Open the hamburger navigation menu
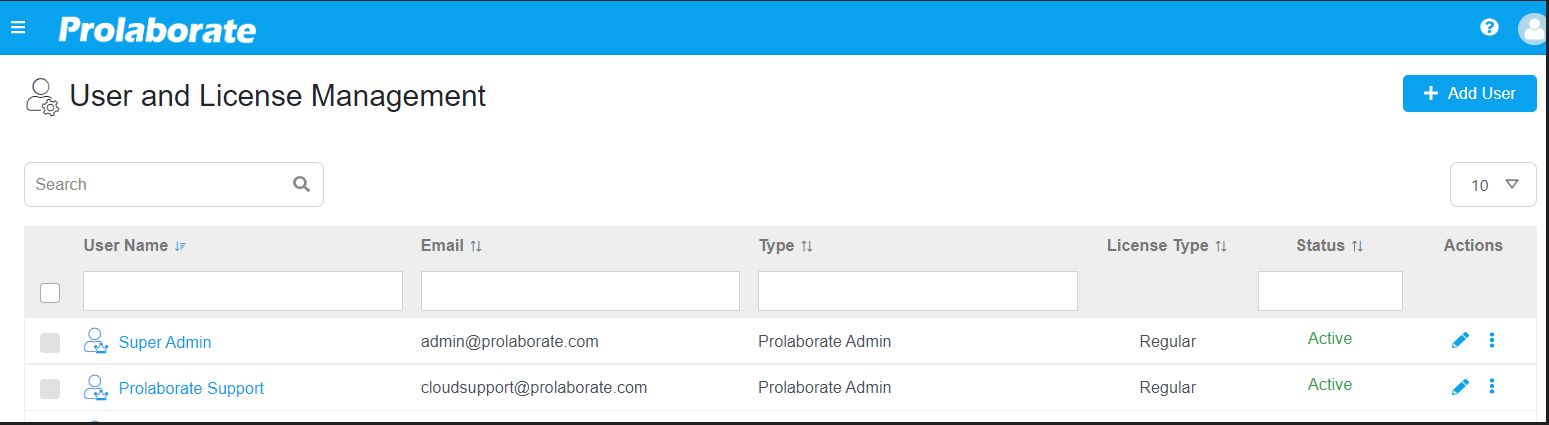 (x=17, y=28)
